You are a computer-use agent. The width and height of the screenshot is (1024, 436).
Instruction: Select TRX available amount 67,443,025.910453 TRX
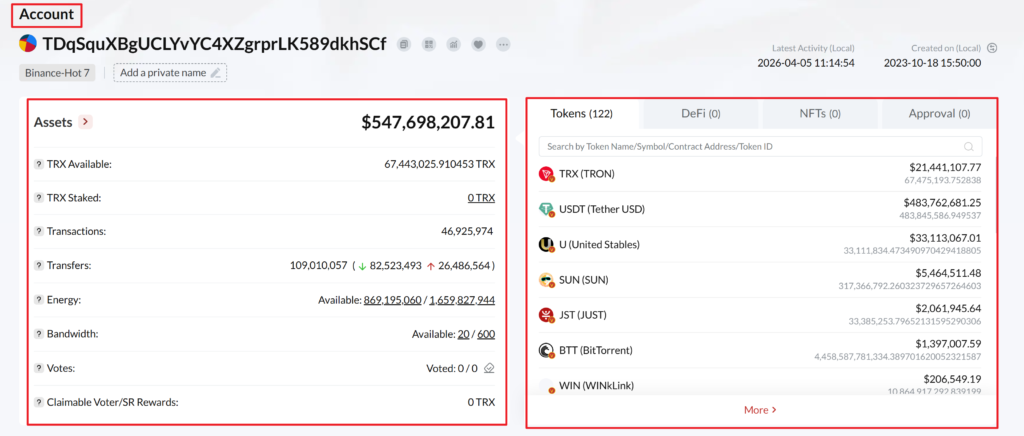coord(440,164)
